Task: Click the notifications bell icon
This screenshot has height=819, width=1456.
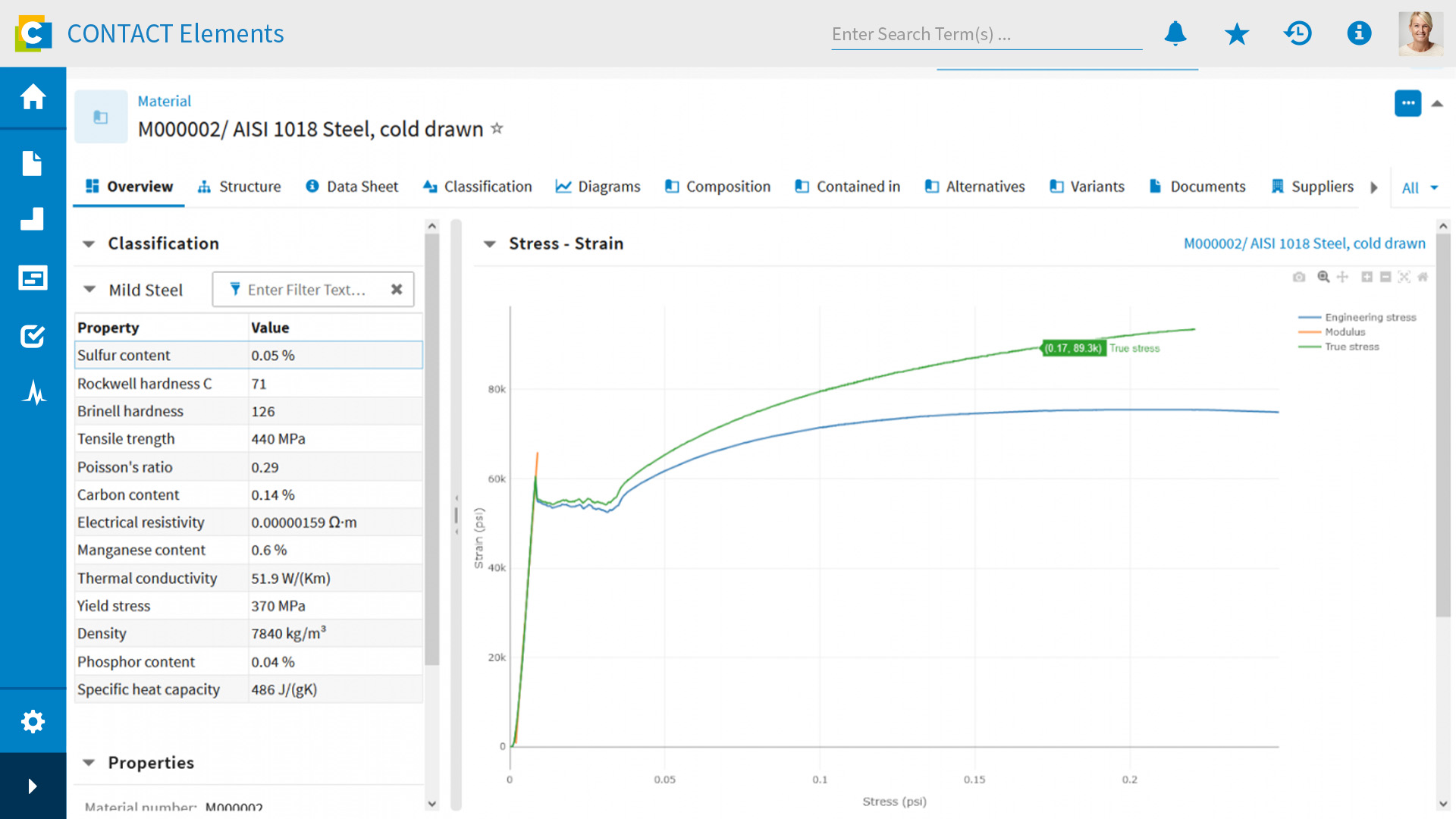Action: coord(1175,33)
